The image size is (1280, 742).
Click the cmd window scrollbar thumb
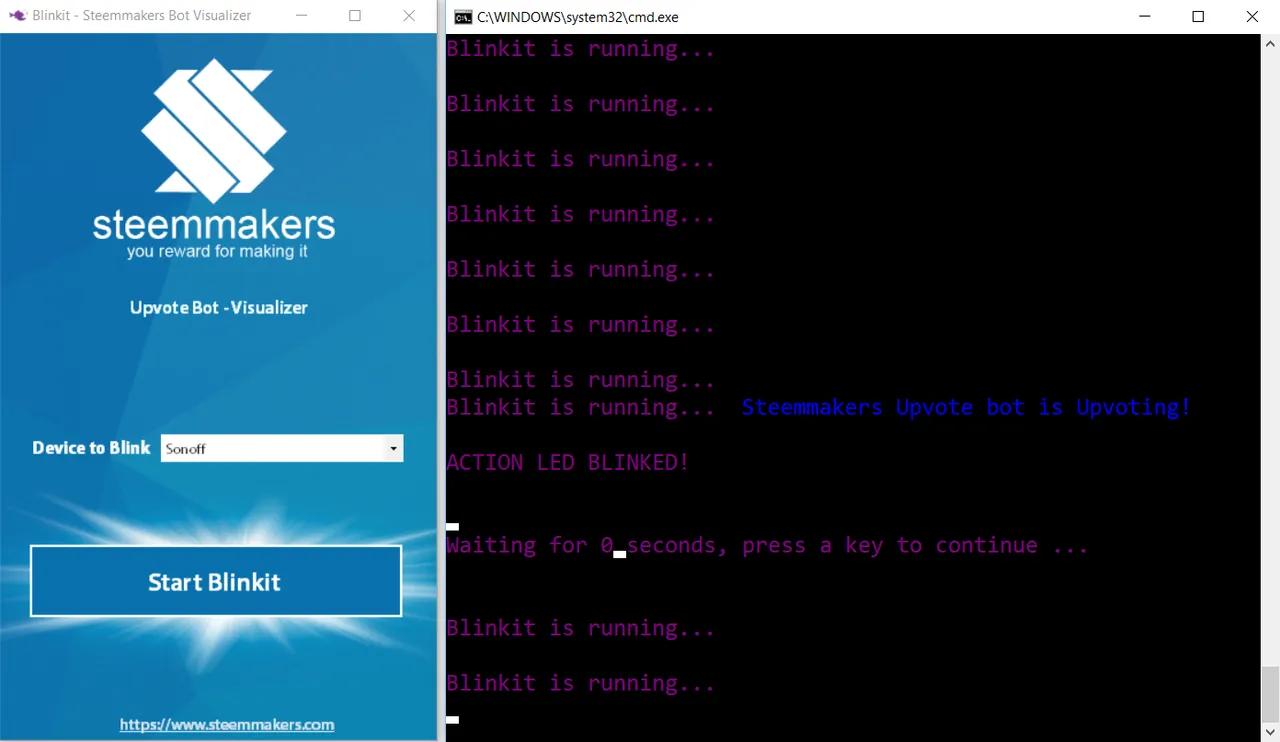[x=1270, y=692]
